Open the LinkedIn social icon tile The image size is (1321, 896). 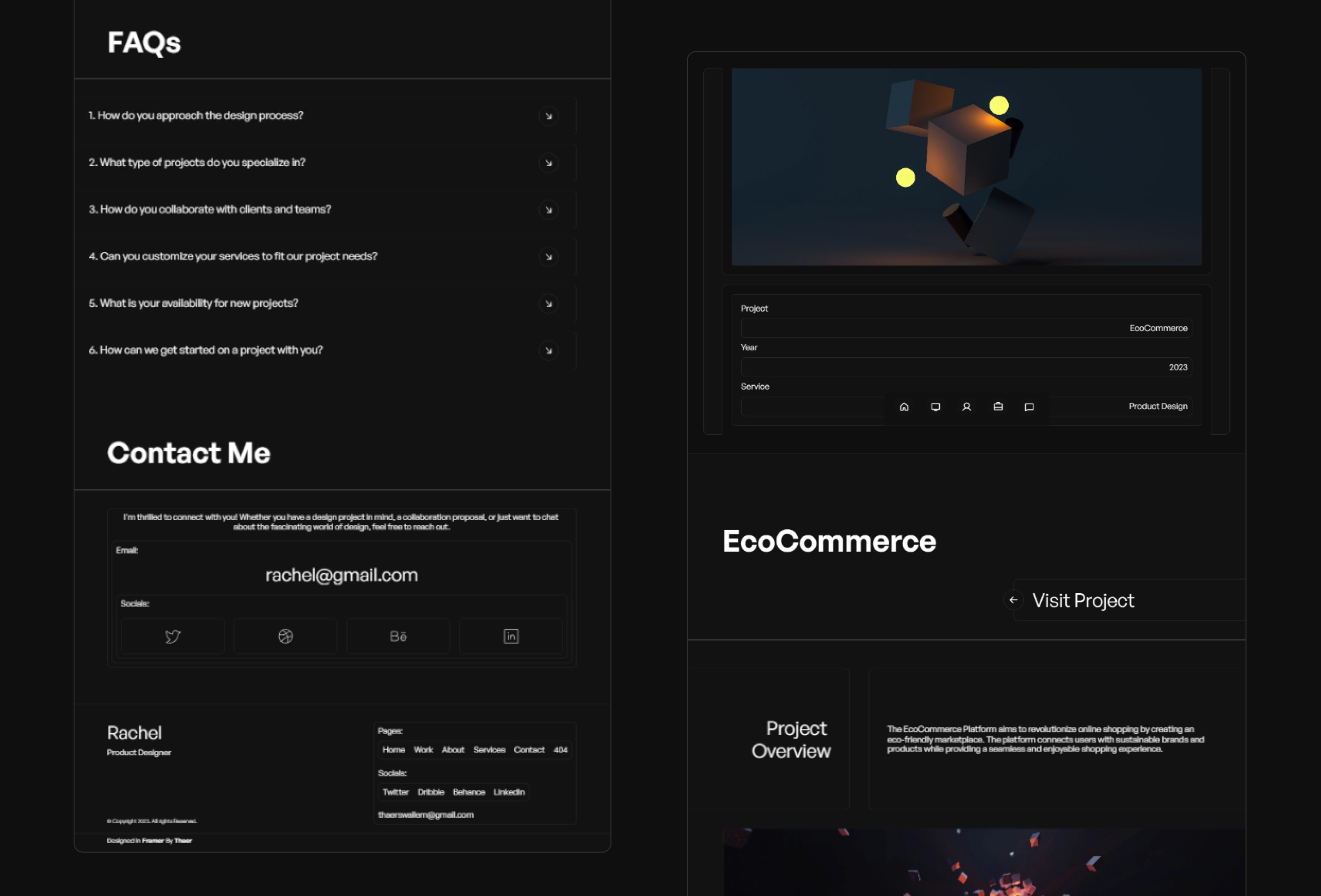click(511, 636)
